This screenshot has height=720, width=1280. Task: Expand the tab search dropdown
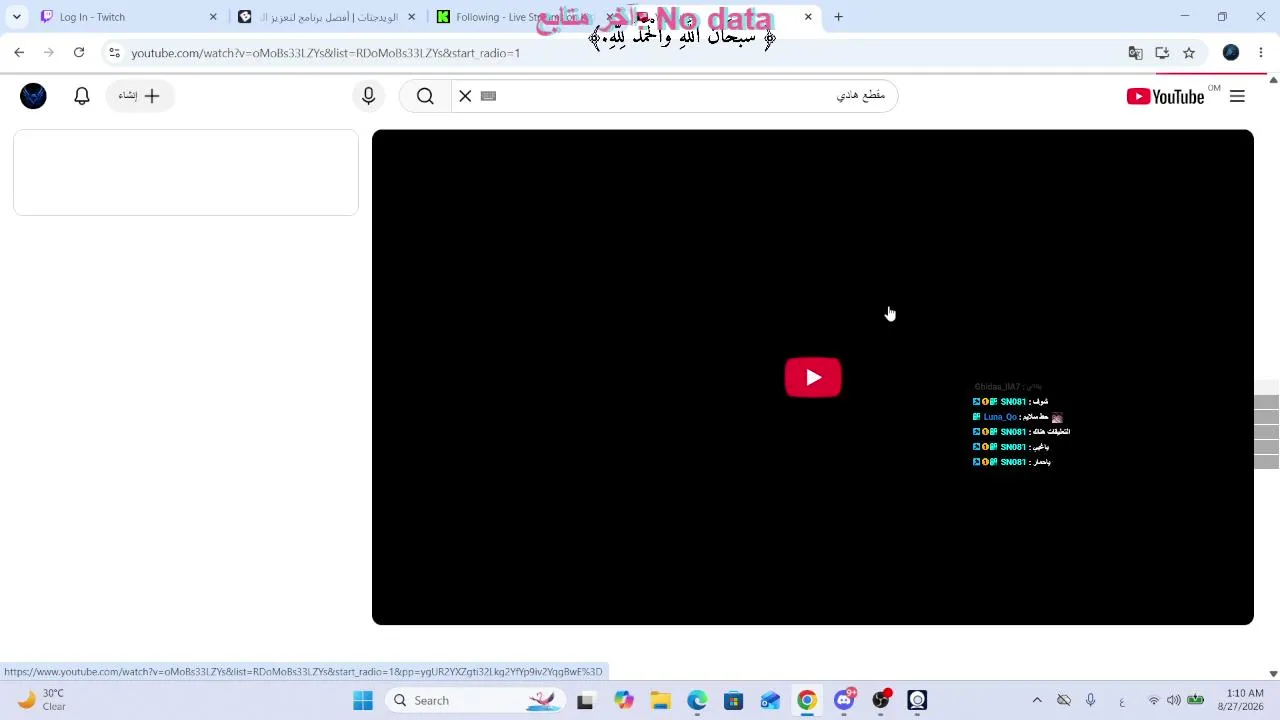click(x=17, y=17)
